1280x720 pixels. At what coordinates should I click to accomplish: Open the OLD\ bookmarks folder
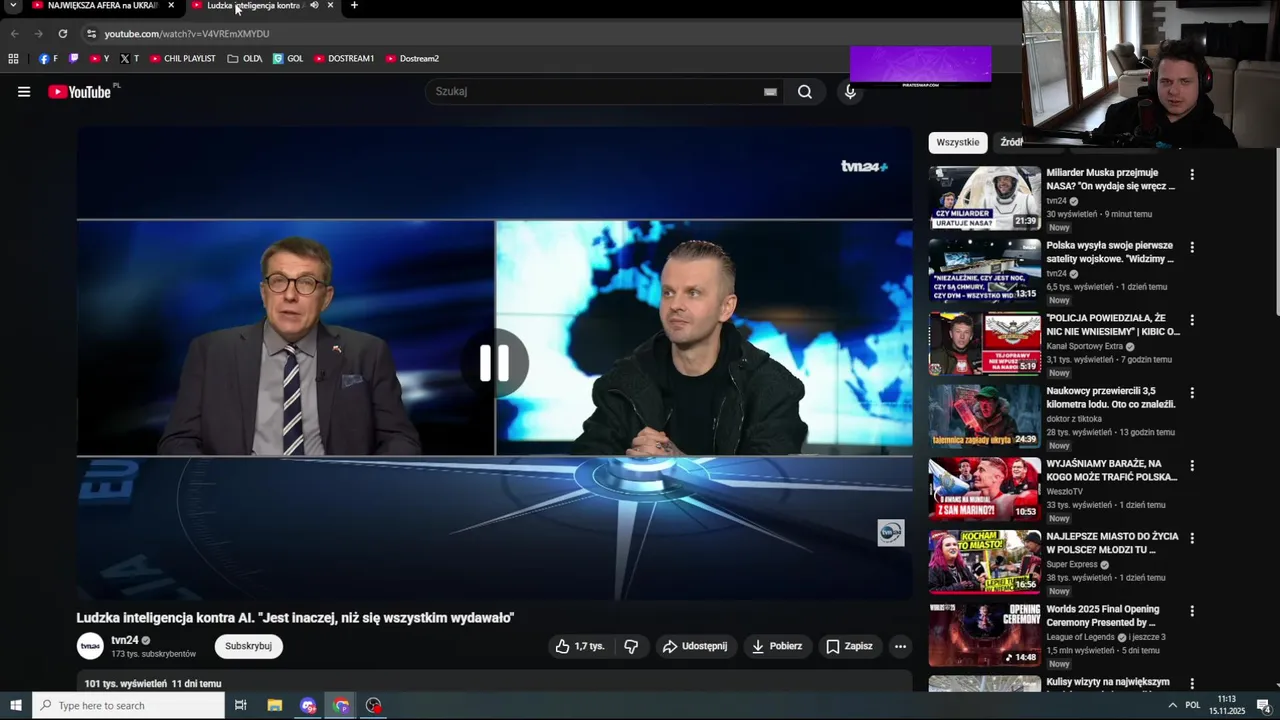tap(245, 59)
